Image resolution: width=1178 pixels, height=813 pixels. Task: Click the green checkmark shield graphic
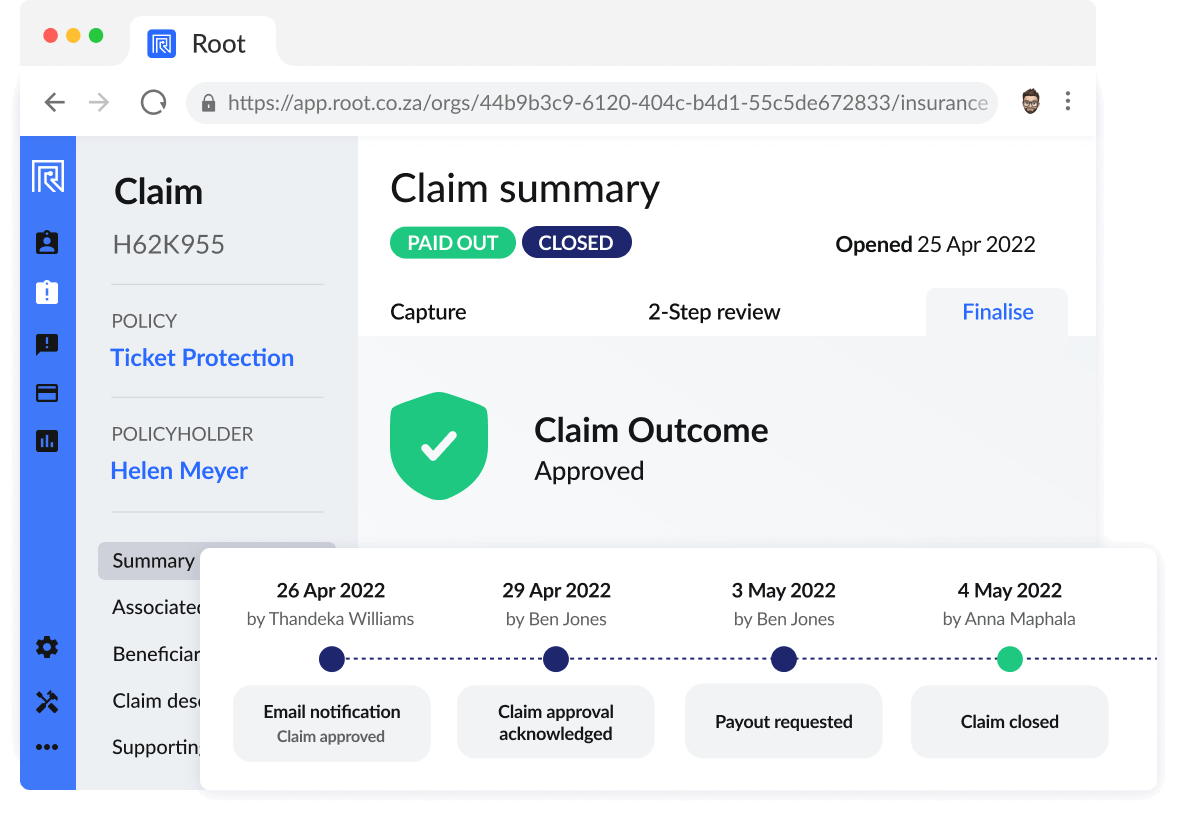pyautogui.click(x=439, y=445)
